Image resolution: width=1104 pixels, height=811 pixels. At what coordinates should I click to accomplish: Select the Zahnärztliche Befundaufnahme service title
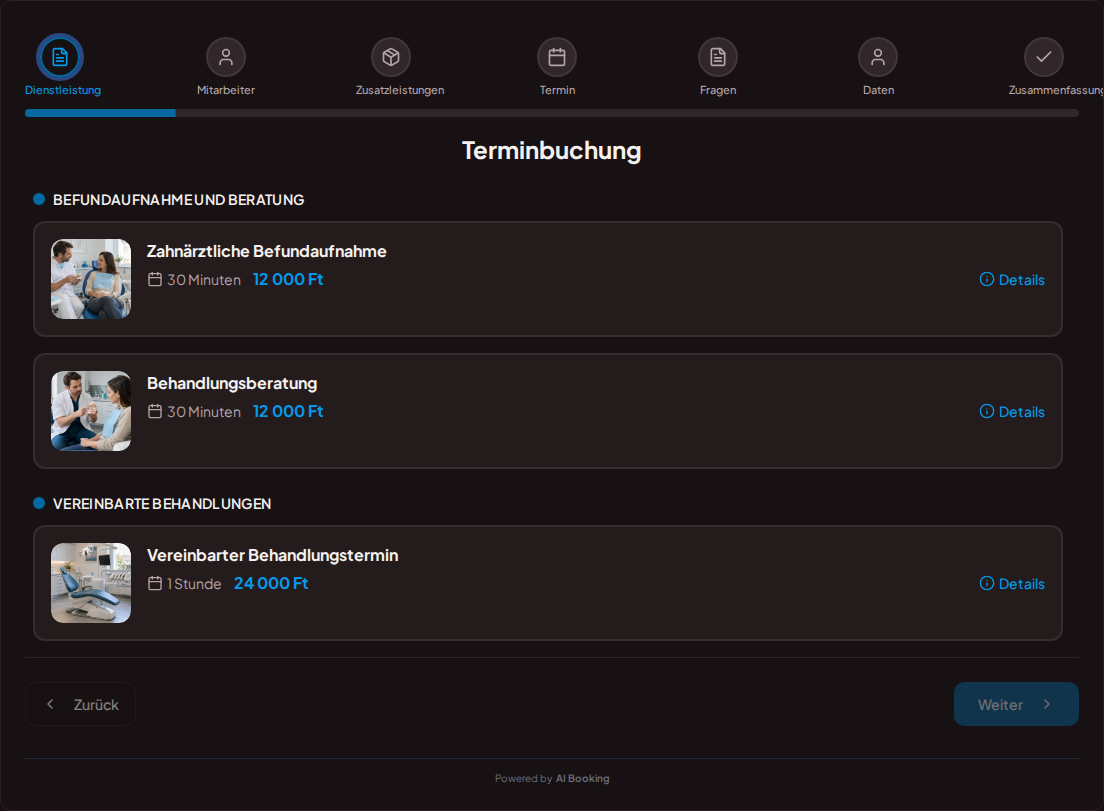click(266, 251)
